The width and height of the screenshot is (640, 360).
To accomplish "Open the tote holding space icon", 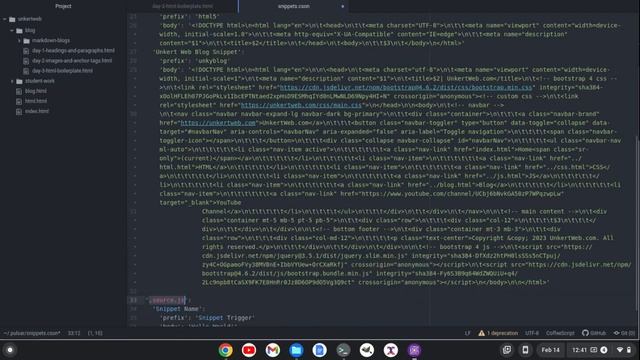I will point(507,350).
